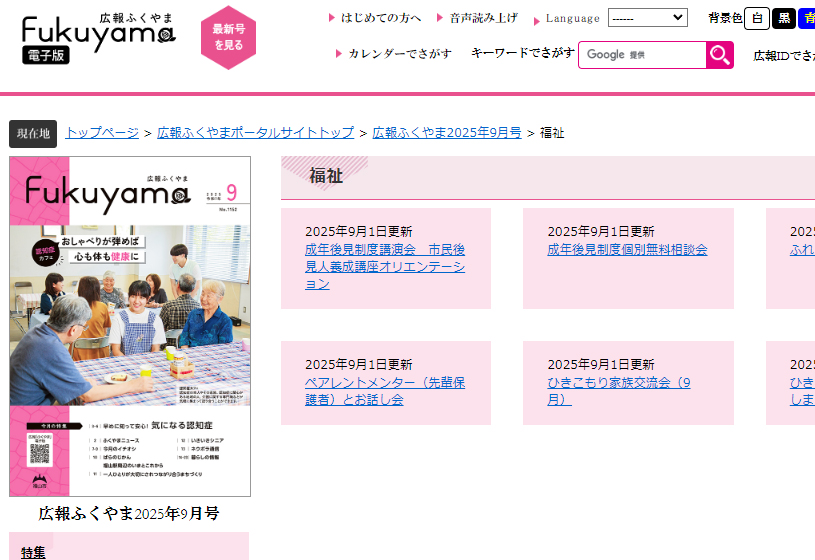815x560 pixels.
Task: Open ひきこもり家族交流会（9月） link
Action: pyautogui.click(x=619, y=391)
